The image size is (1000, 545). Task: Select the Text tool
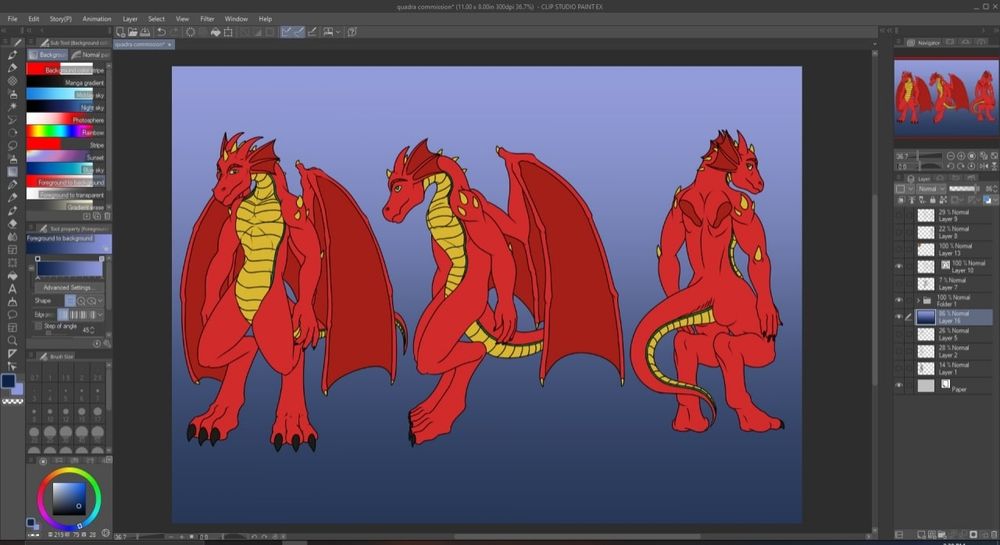coord(12,289)
